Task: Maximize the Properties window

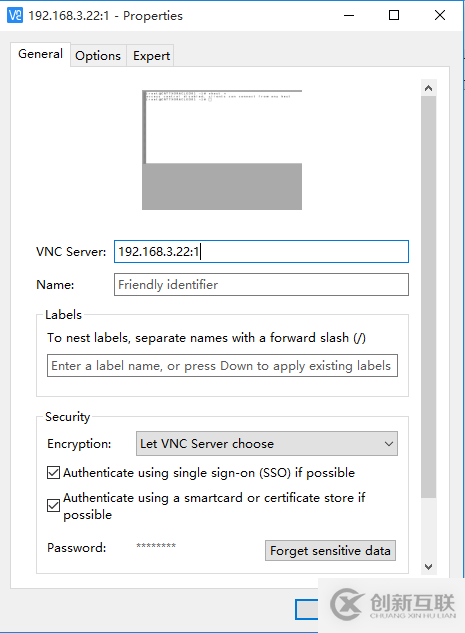Action: tap(394, 15)
